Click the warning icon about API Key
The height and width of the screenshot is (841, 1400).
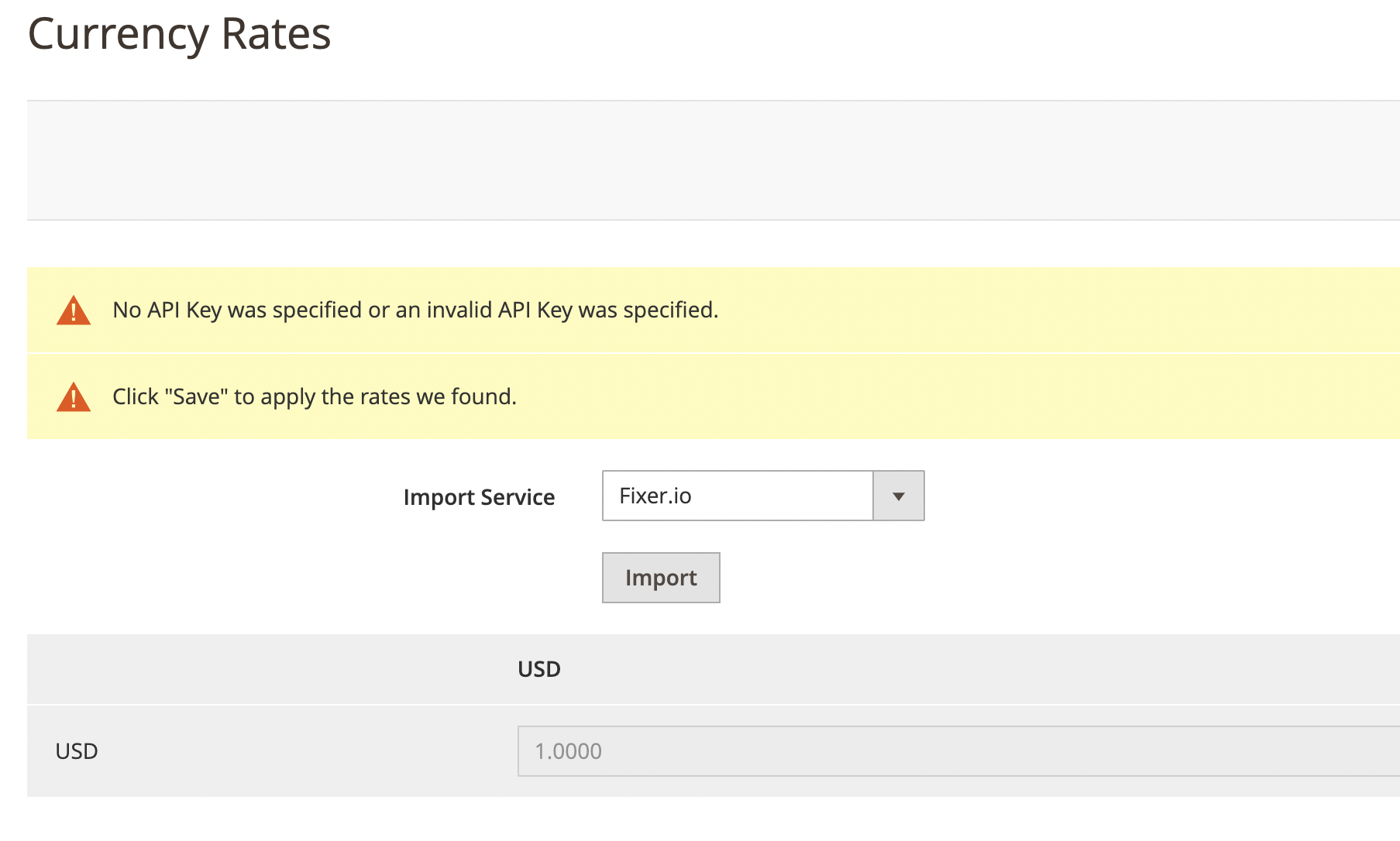(x=74, y=310)
